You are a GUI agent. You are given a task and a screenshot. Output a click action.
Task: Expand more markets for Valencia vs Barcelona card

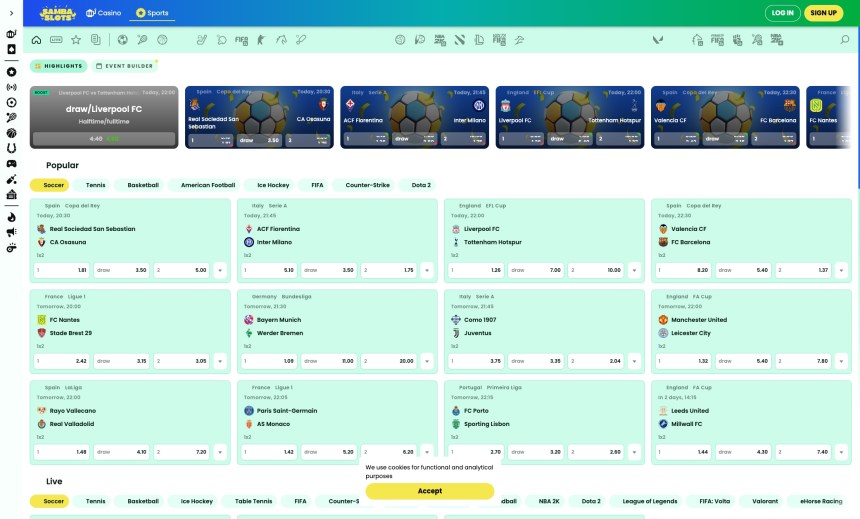(x=841, y=270)
